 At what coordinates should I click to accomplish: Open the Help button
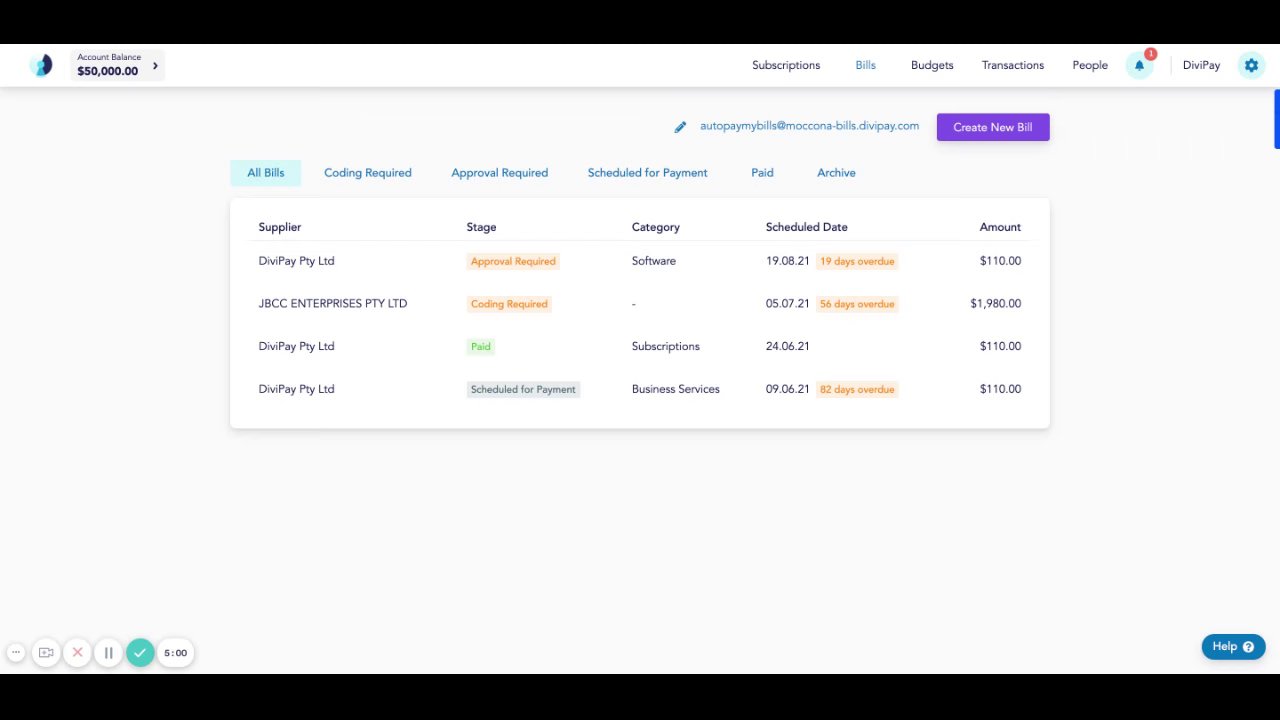click(1233, 646)
